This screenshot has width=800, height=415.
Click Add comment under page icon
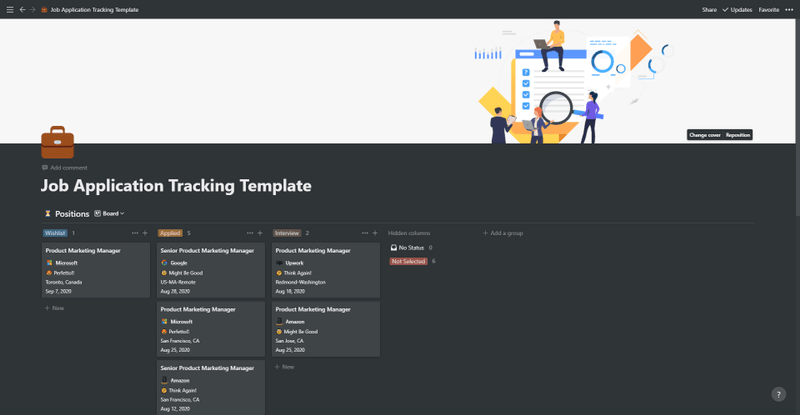65,168
